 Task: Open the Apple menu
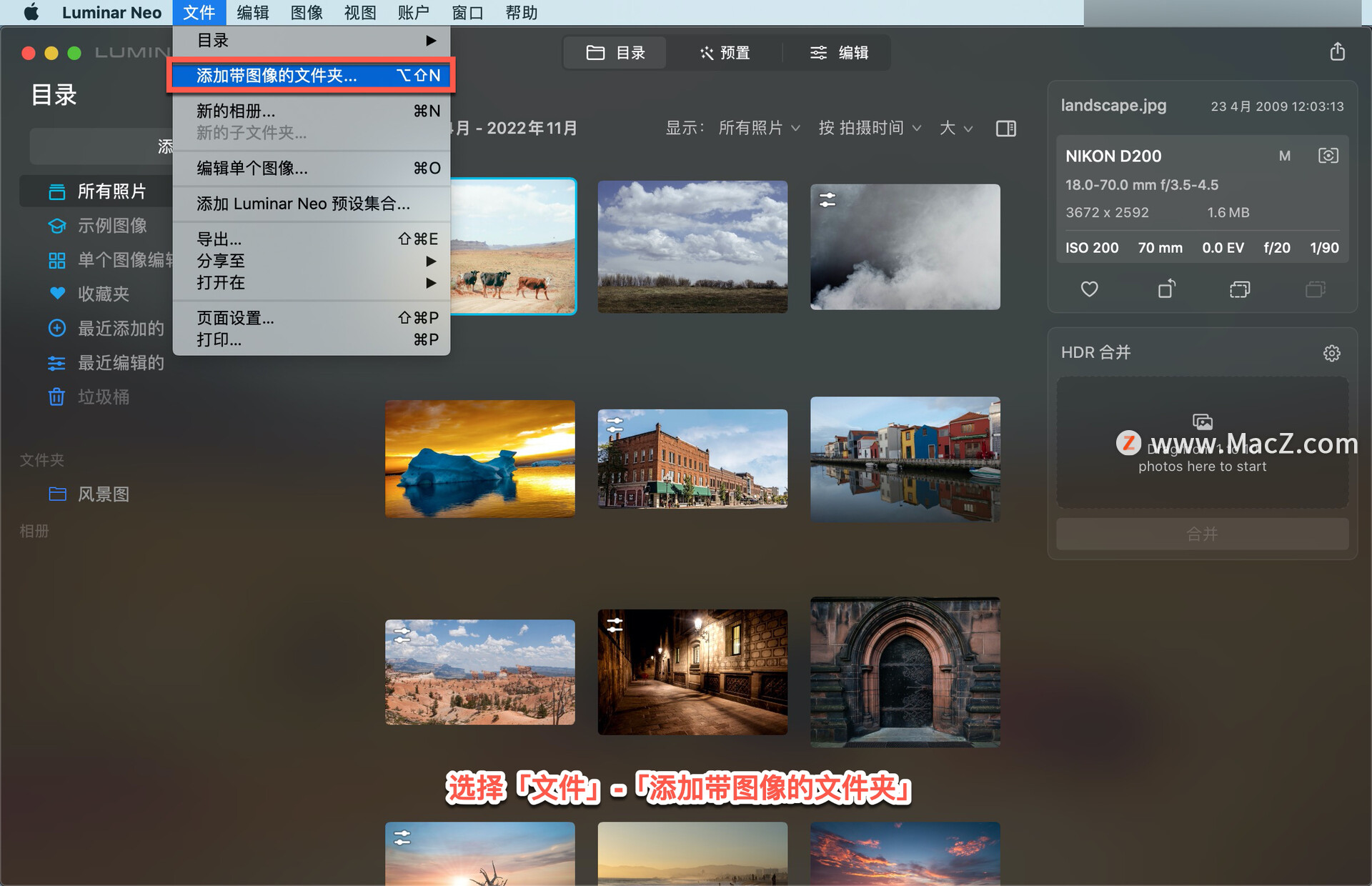pyautogui.click(x=31, y=12)
